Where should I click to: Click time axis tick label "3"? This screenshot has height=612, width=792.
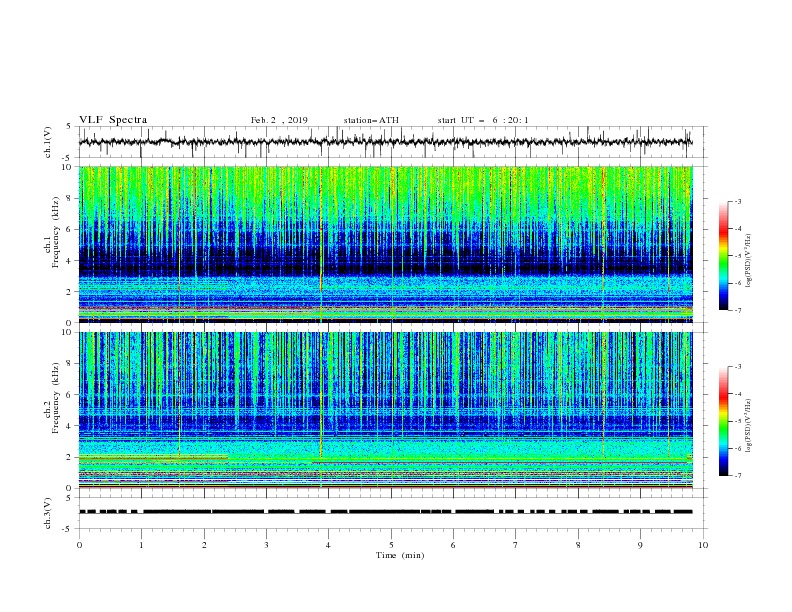click(266, 545)
